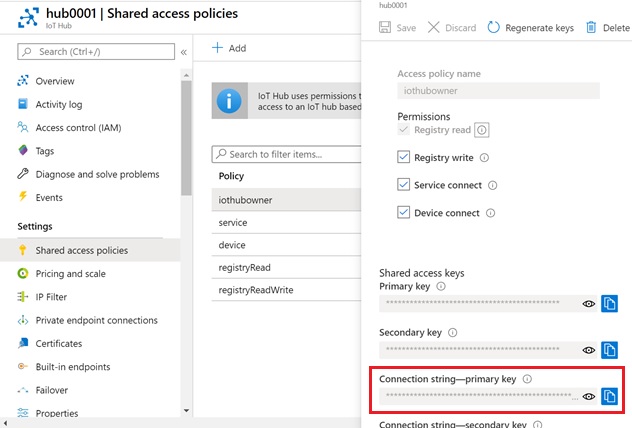632x428 pixels.
Task: Select the iothubowner policy row
Action: click(x=286, y=200)
